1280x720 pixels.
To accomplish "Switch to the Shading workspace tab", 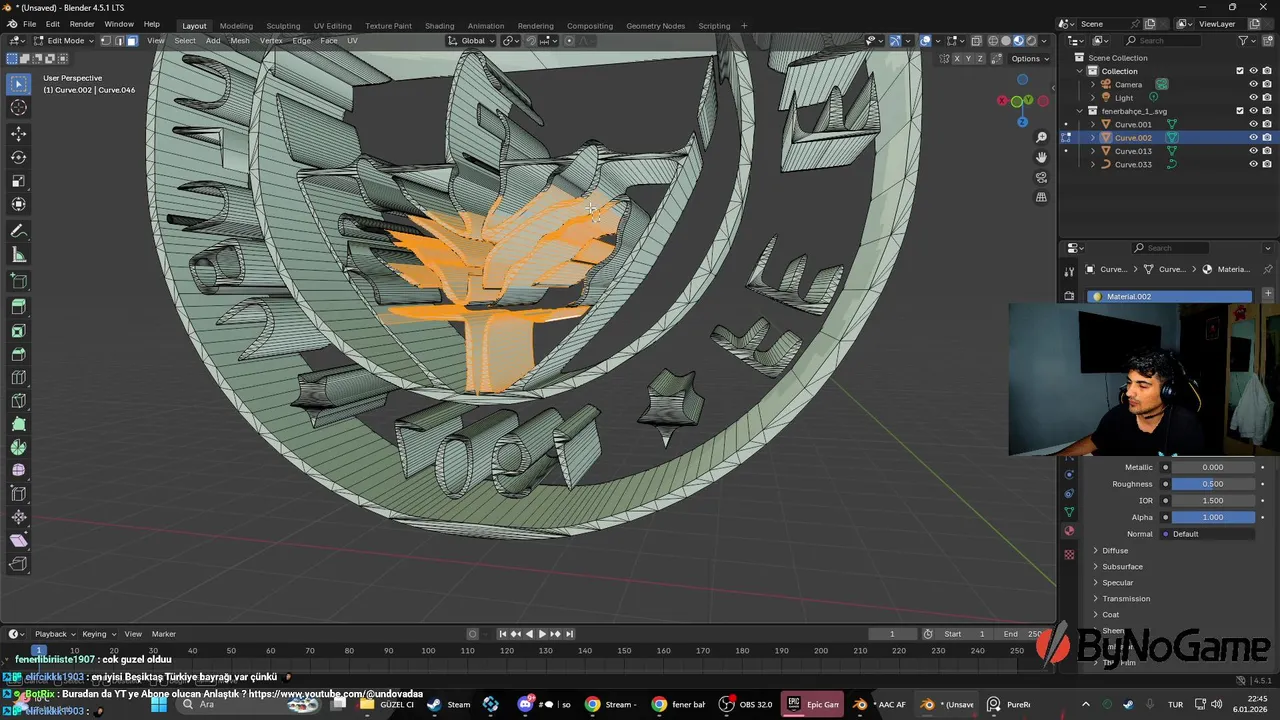I will (x=439, y=25).
